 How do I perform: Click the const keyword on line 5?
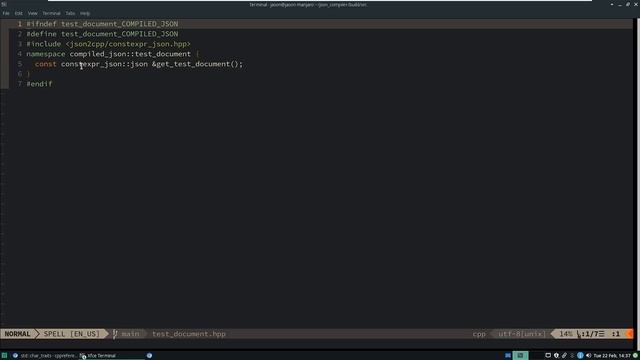(x=46, y=64)
